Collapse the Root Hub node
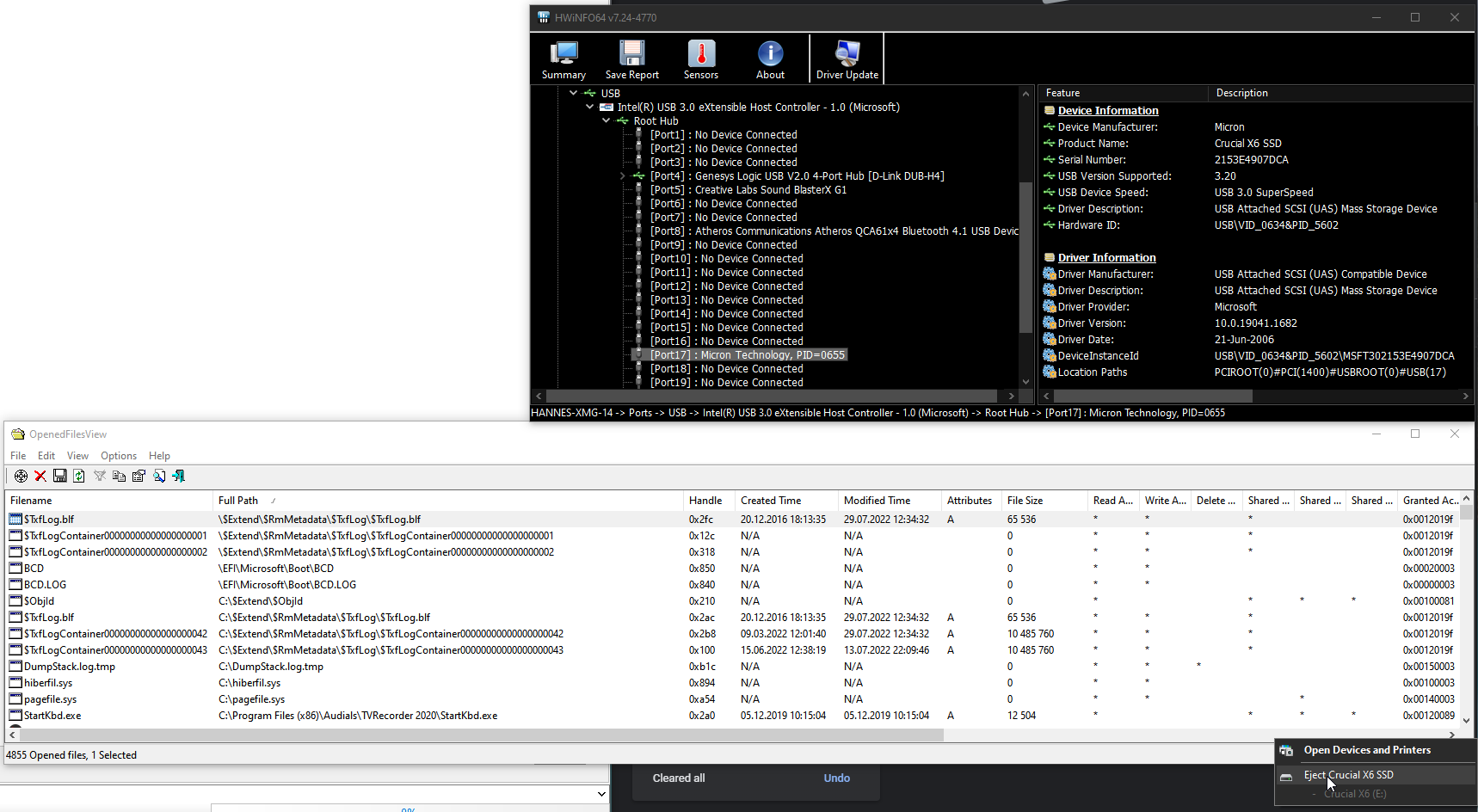The height and width of the screenshot is (812, 1478). pyautogui.click(x=606, y=120)
